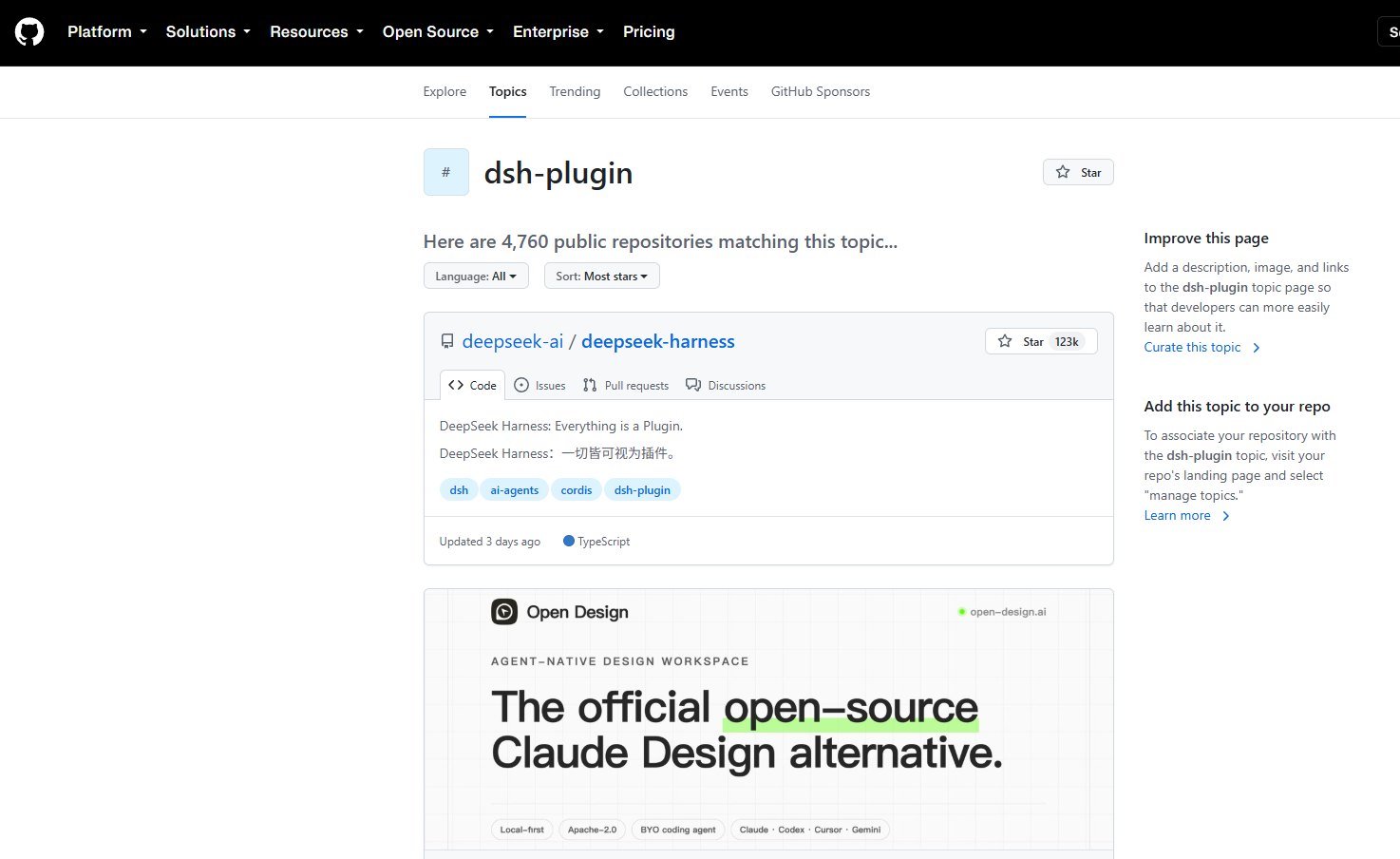Click the arrow icon beside Learn more

[1226, 516]
